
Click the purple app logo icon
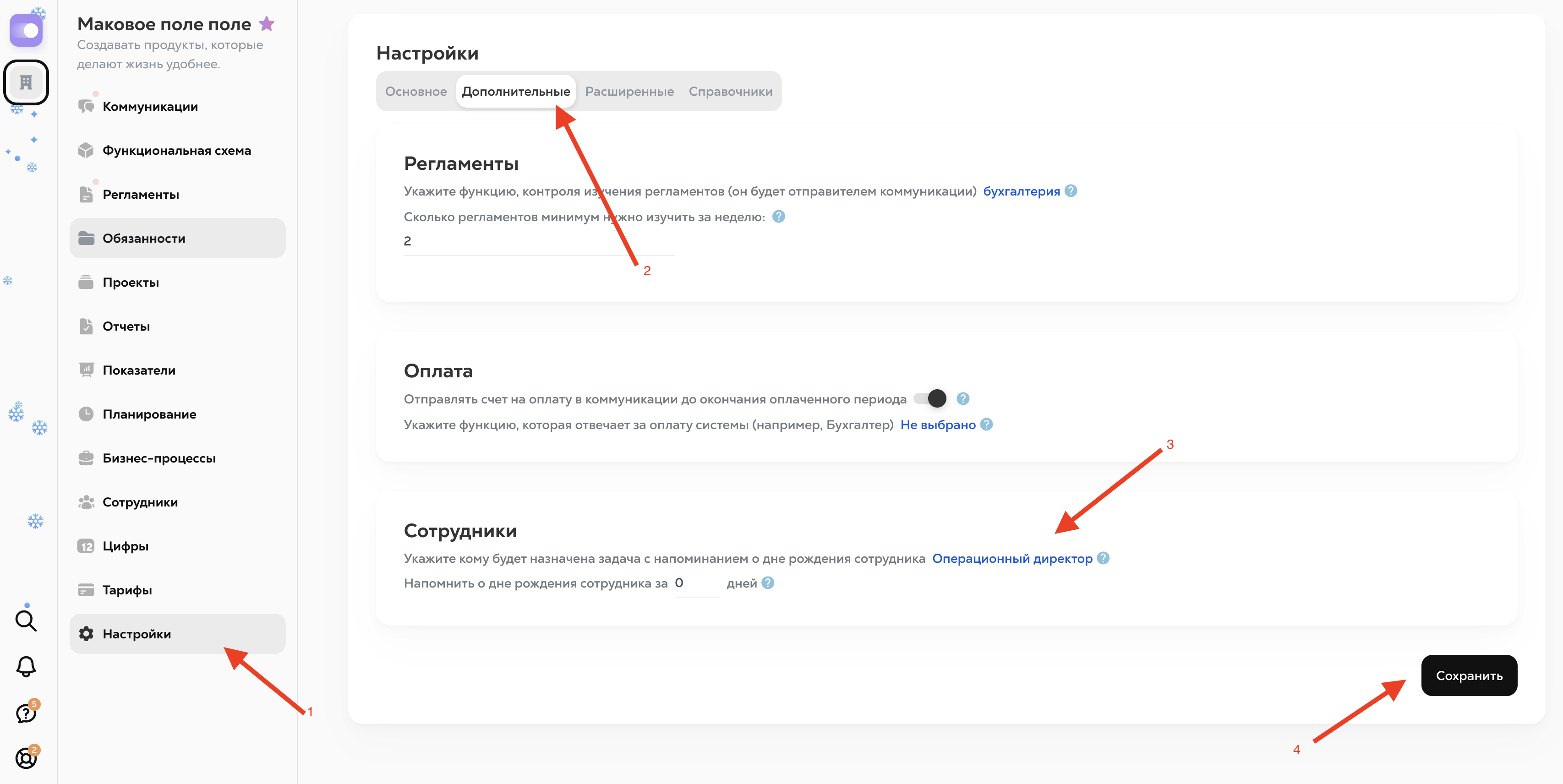tap(26, 30)
